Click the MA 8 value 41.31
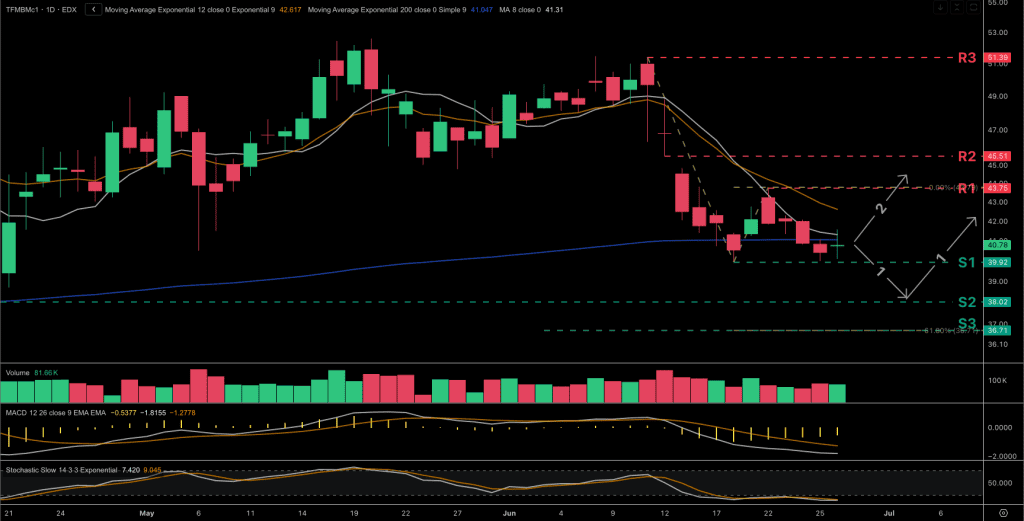This screenshot has height=521, width=1024. 554,10
